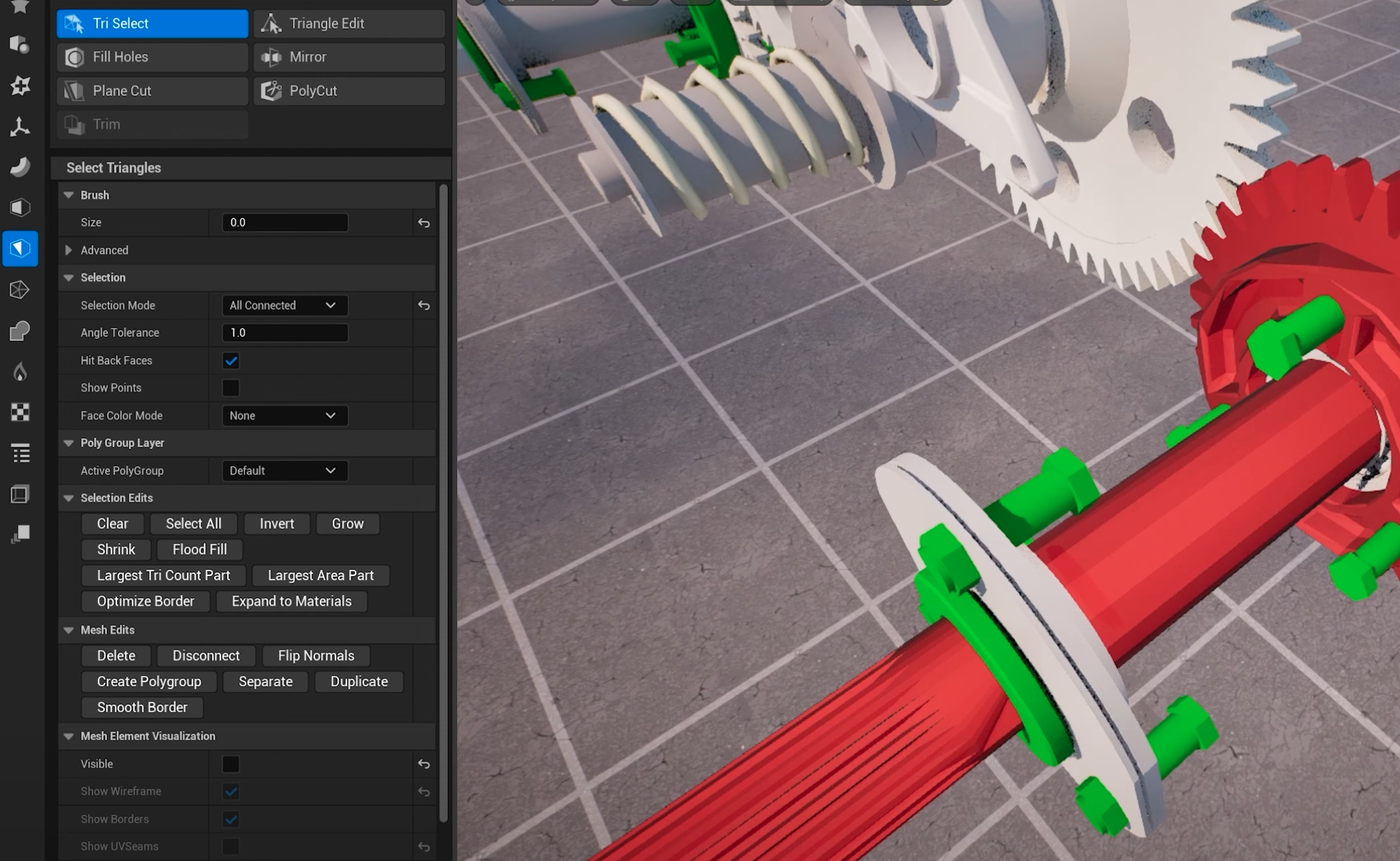
Task: Toggle Visible under Mesh Element Visualization
Action: pyautogui.click(x=231, y=764)
